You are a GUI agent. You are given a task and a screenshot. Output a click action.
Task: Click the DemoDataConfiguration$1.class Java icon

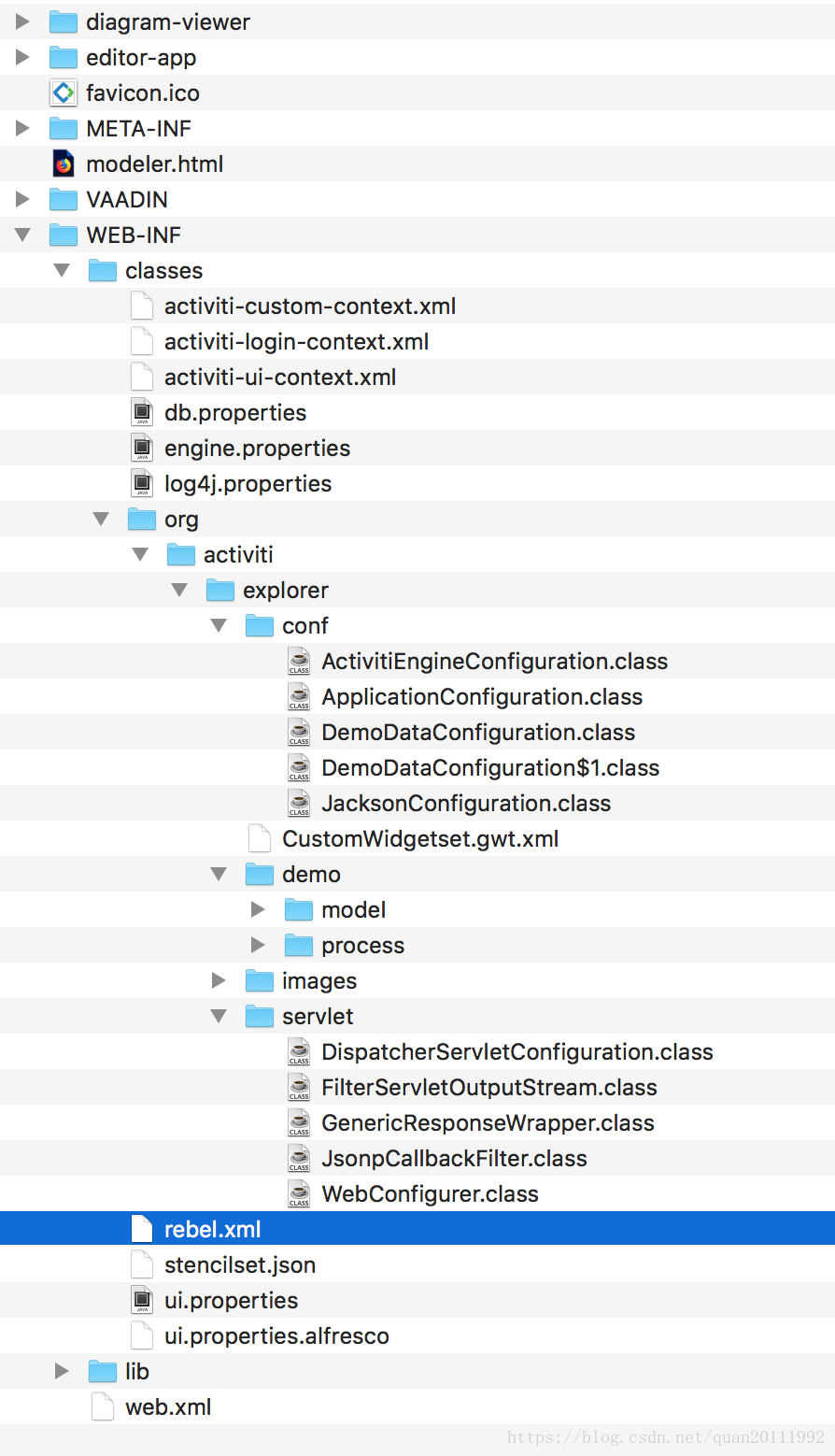299,767
